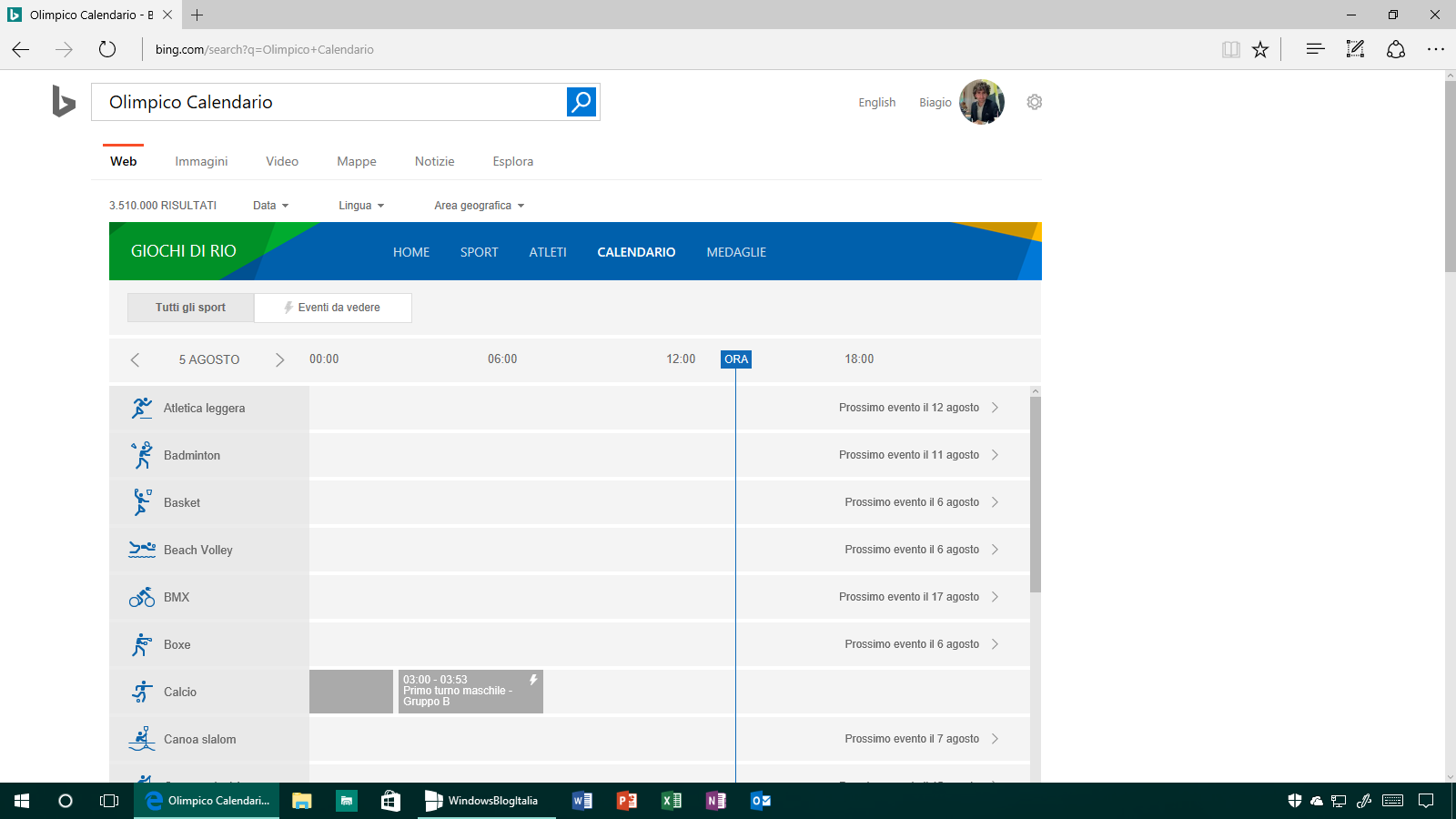Click the browser forward arrow
This screenshot has height=819, width=1456.
pos(64,49)
